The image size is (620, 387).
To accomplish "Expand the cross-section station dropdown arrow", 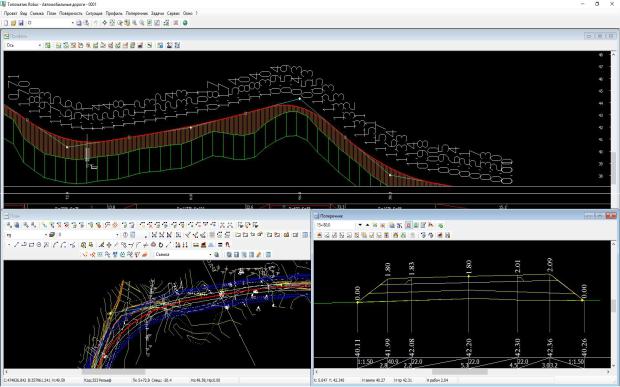I will [360, 225].
